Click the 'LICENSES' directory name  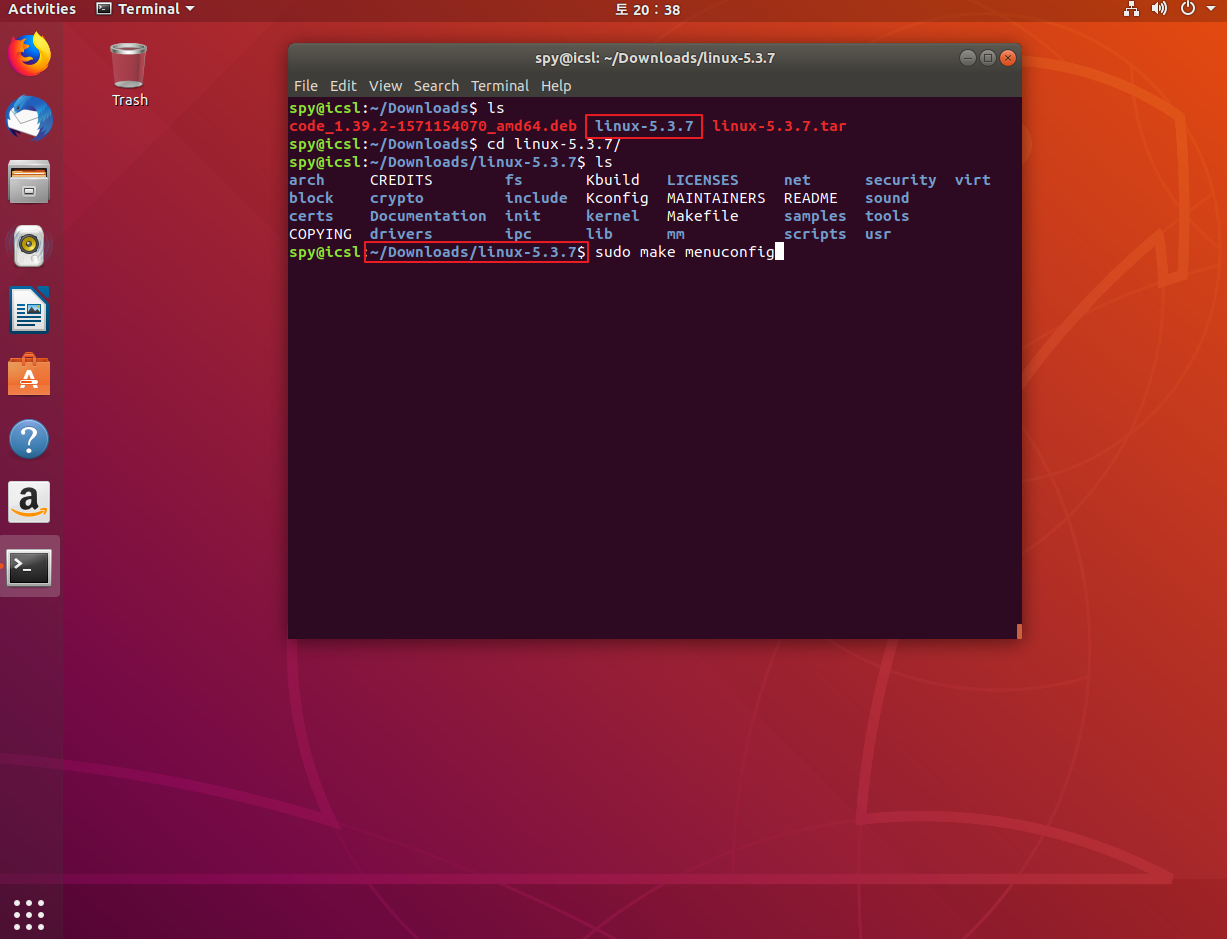click(703, 180)
